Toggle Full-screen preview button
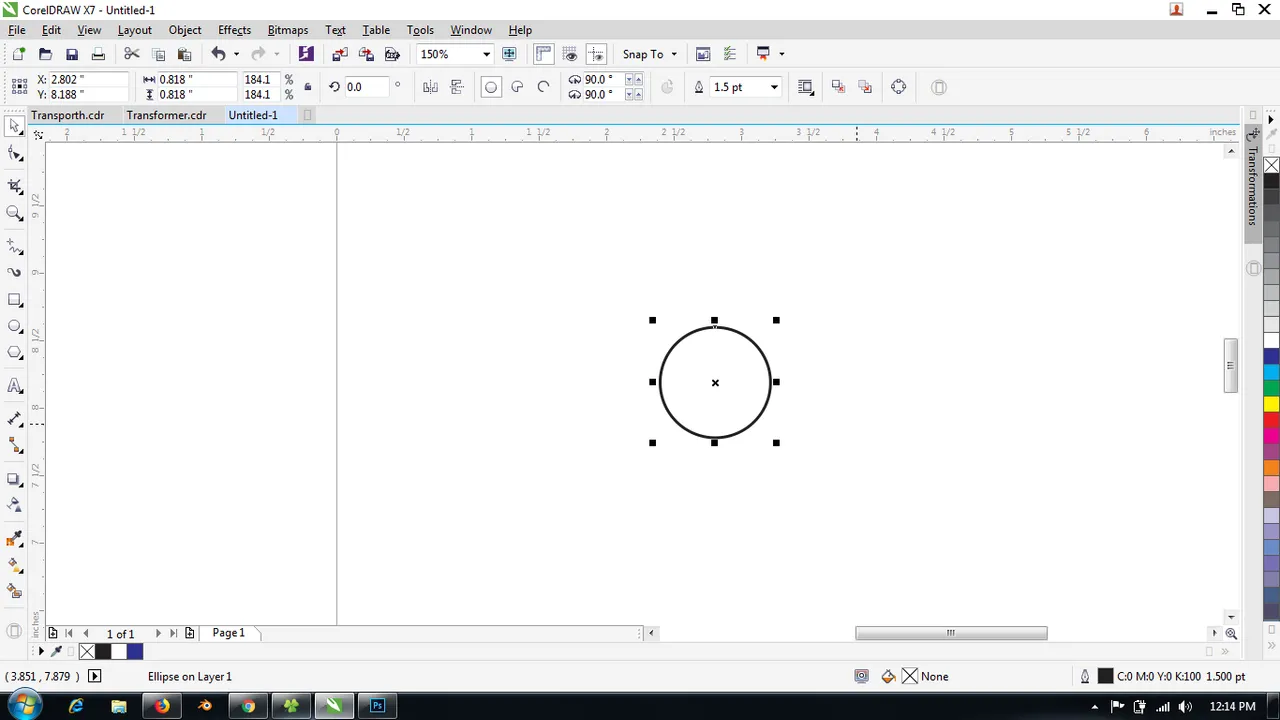The height and width of the screenshot is (720, 1280). coord(509,54)
